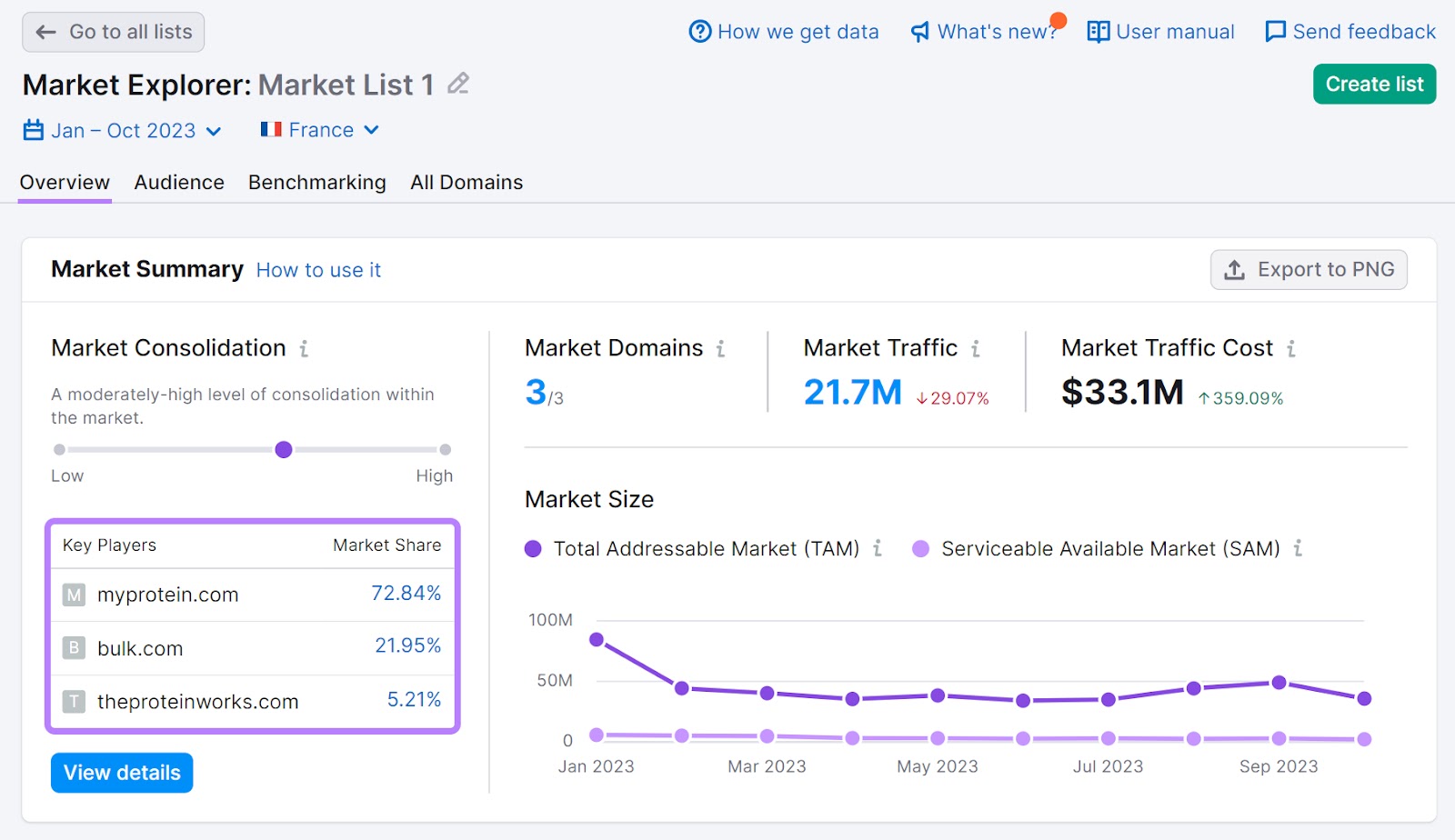
Task: Click the Create list button
Action: pyautogui.click(x=1374, y=84)
